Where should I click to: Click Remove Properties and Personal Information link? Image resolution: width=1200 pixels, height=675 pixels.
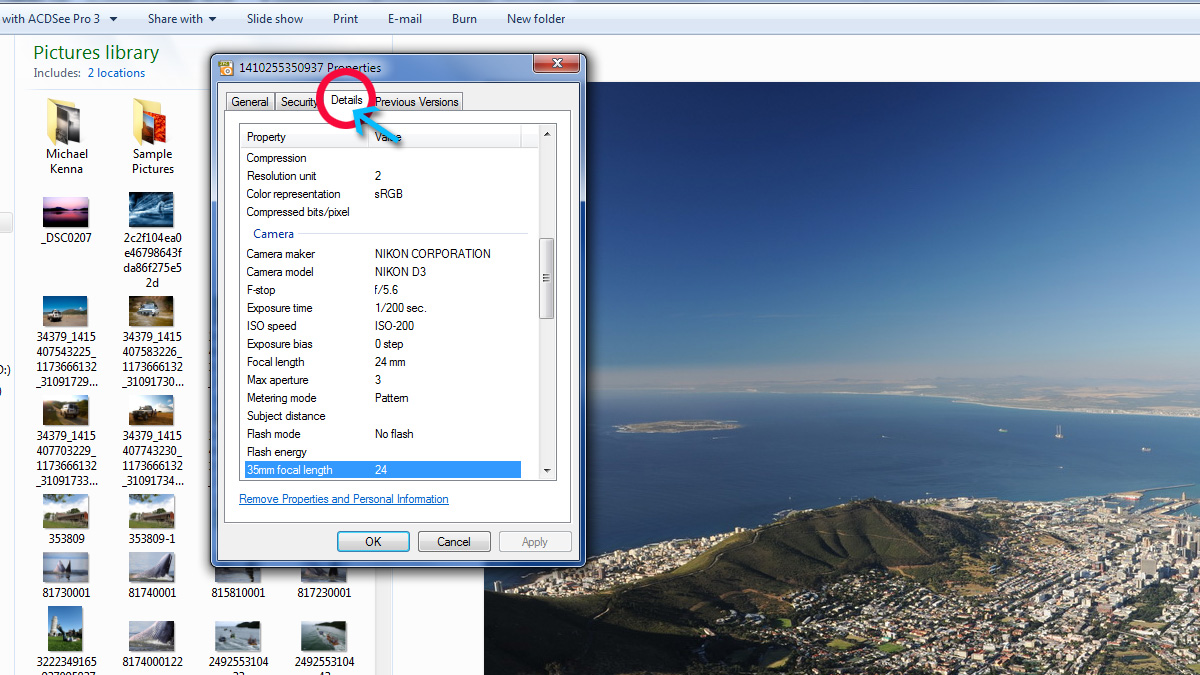pyautogui.click(x=344, y=499)
